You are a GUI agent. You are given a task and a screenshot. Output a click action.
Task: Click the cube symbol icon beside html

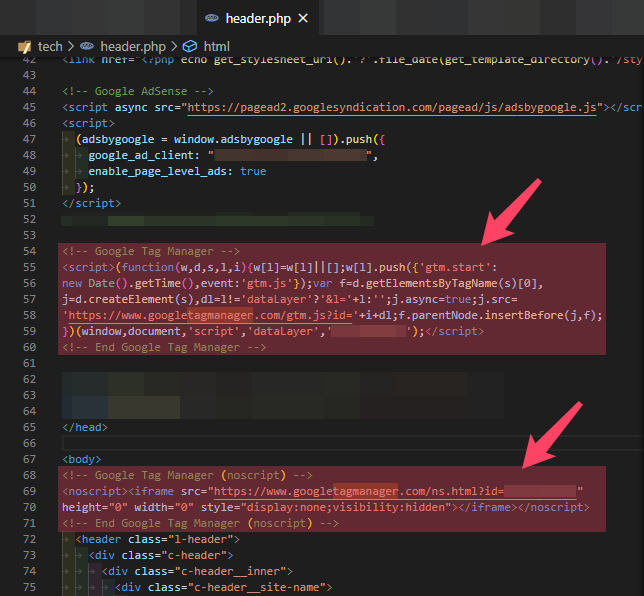(x=189, y=46)
